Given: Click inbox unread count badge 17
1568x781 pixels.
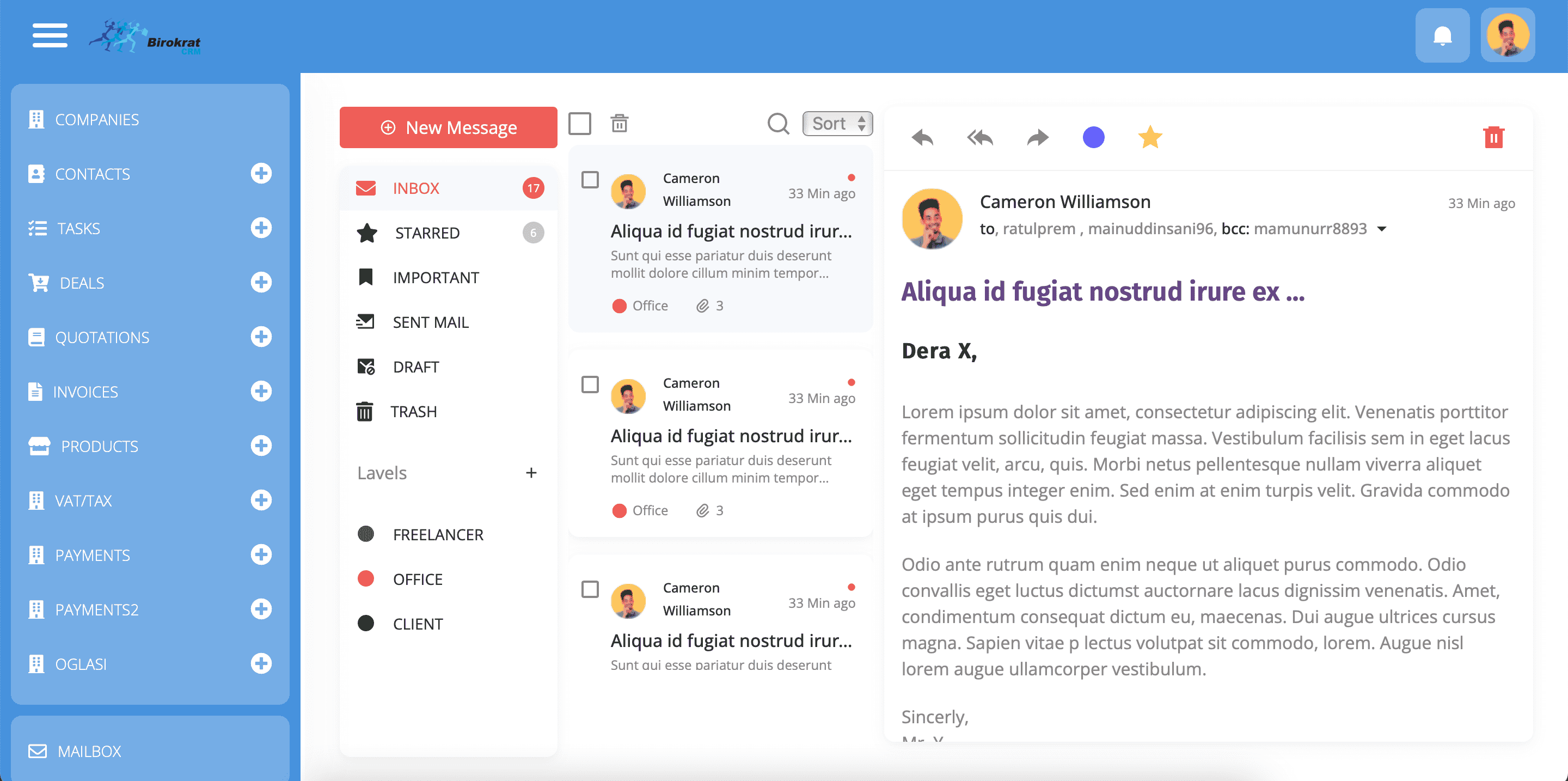Looking at the screenshot, I should [533, 188].
